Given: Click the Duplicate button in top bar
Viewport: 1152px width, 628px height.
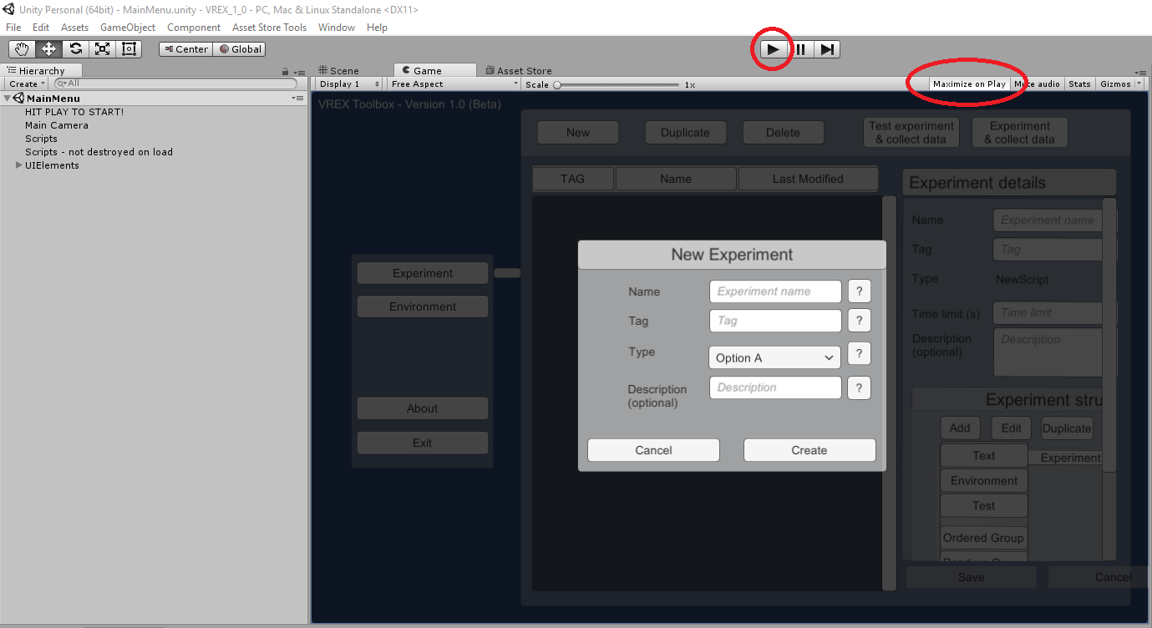Looking at the screenshot, I should point(685,133).
